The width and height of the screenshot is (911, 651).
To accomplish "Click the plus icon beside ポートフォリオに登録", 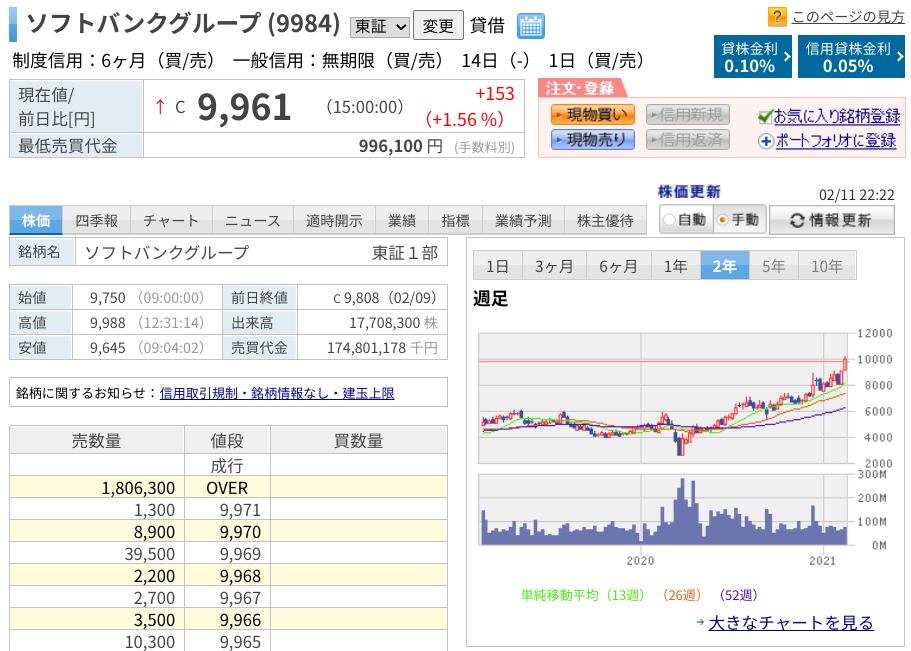I will pos(766,141).
